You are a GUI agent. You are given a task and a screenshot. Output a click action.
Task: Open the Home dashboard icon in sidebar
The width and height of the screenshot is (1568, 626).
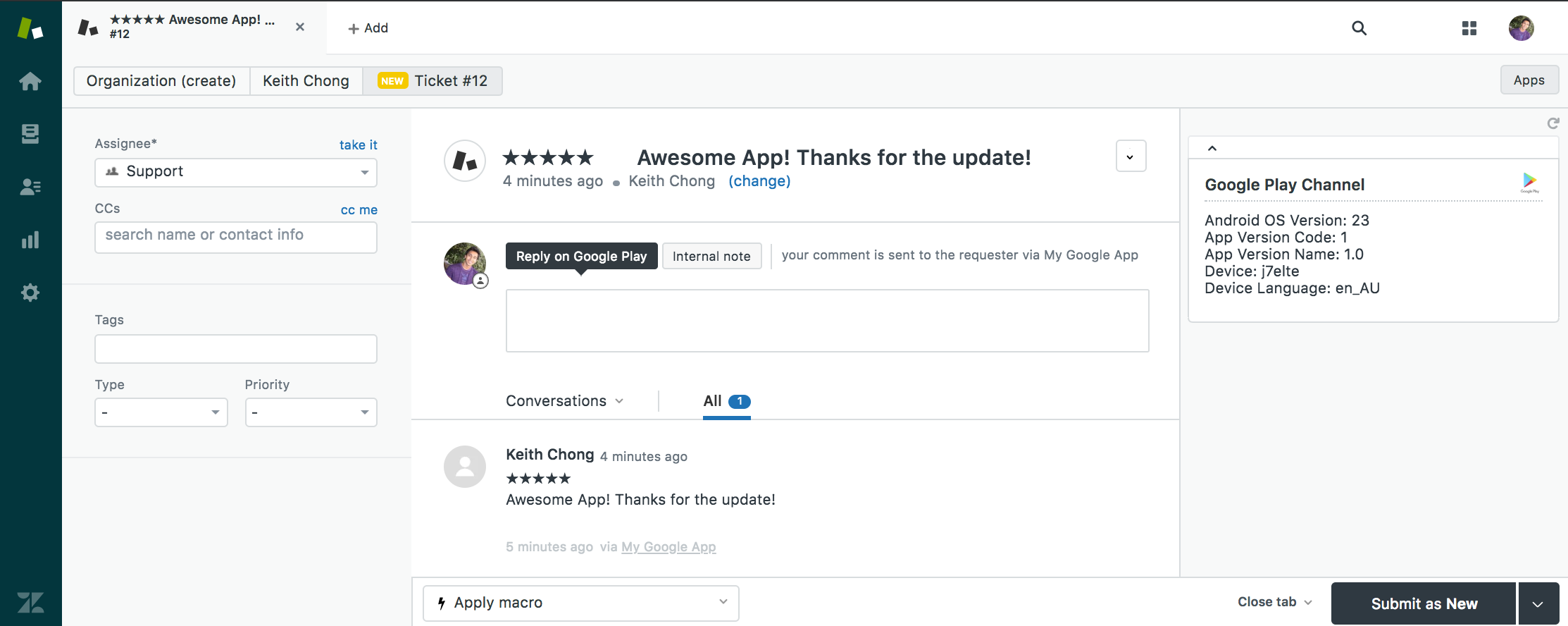tap(30, 81)
